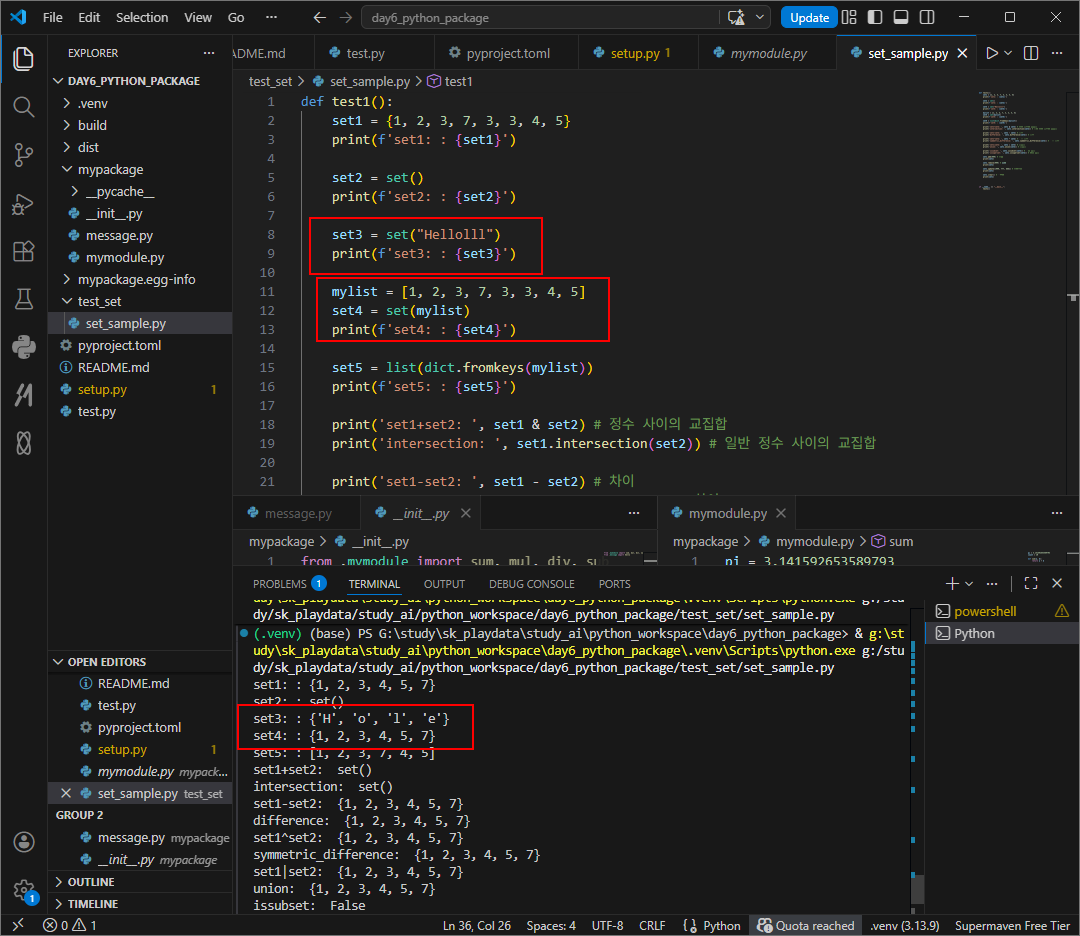Open Explorer more actions ellipsis

tap(209, 53)
